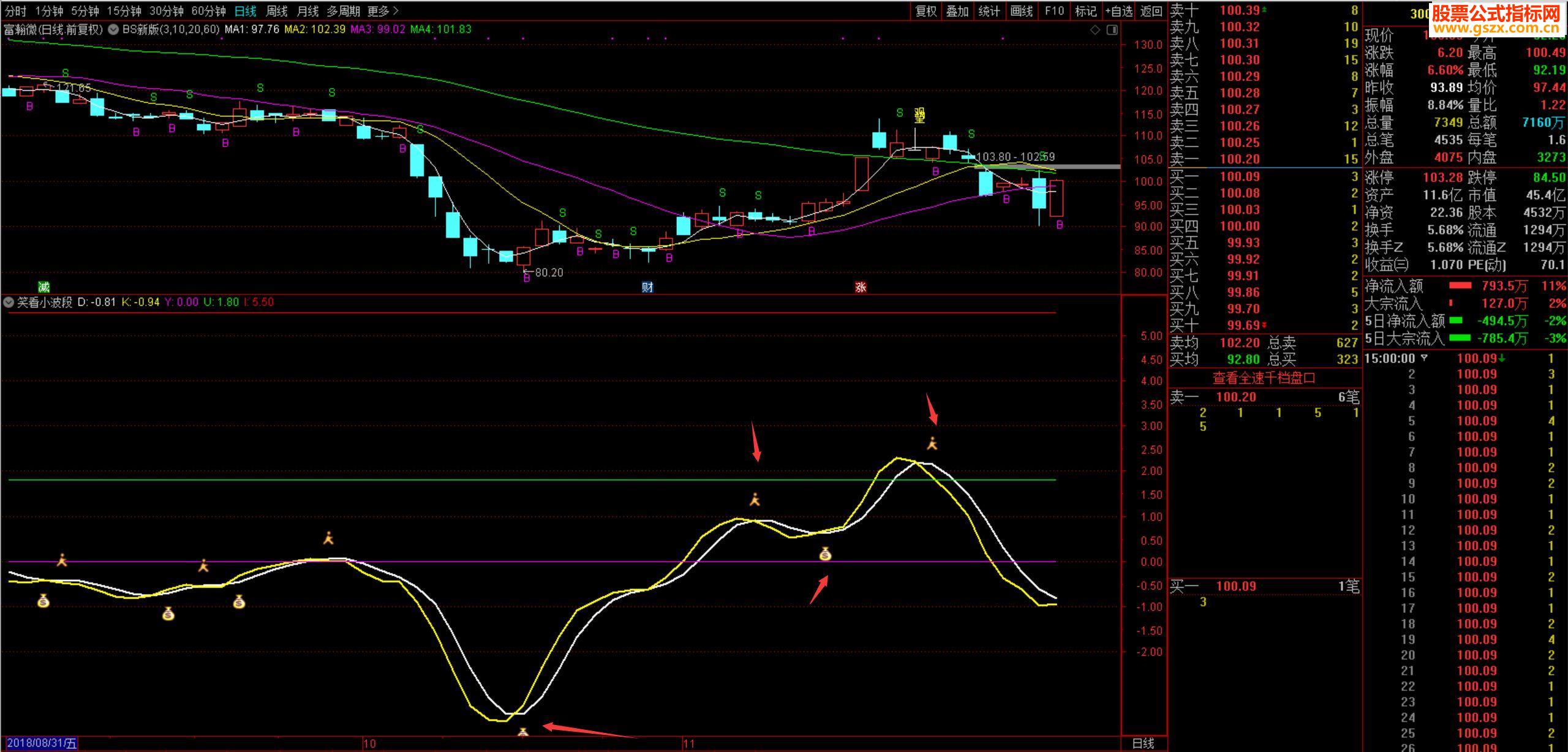Switch to 15分钟 chart period
The width and height of the screenshot is (1568, 752).
pyautogui.click(x=124, y=11)
